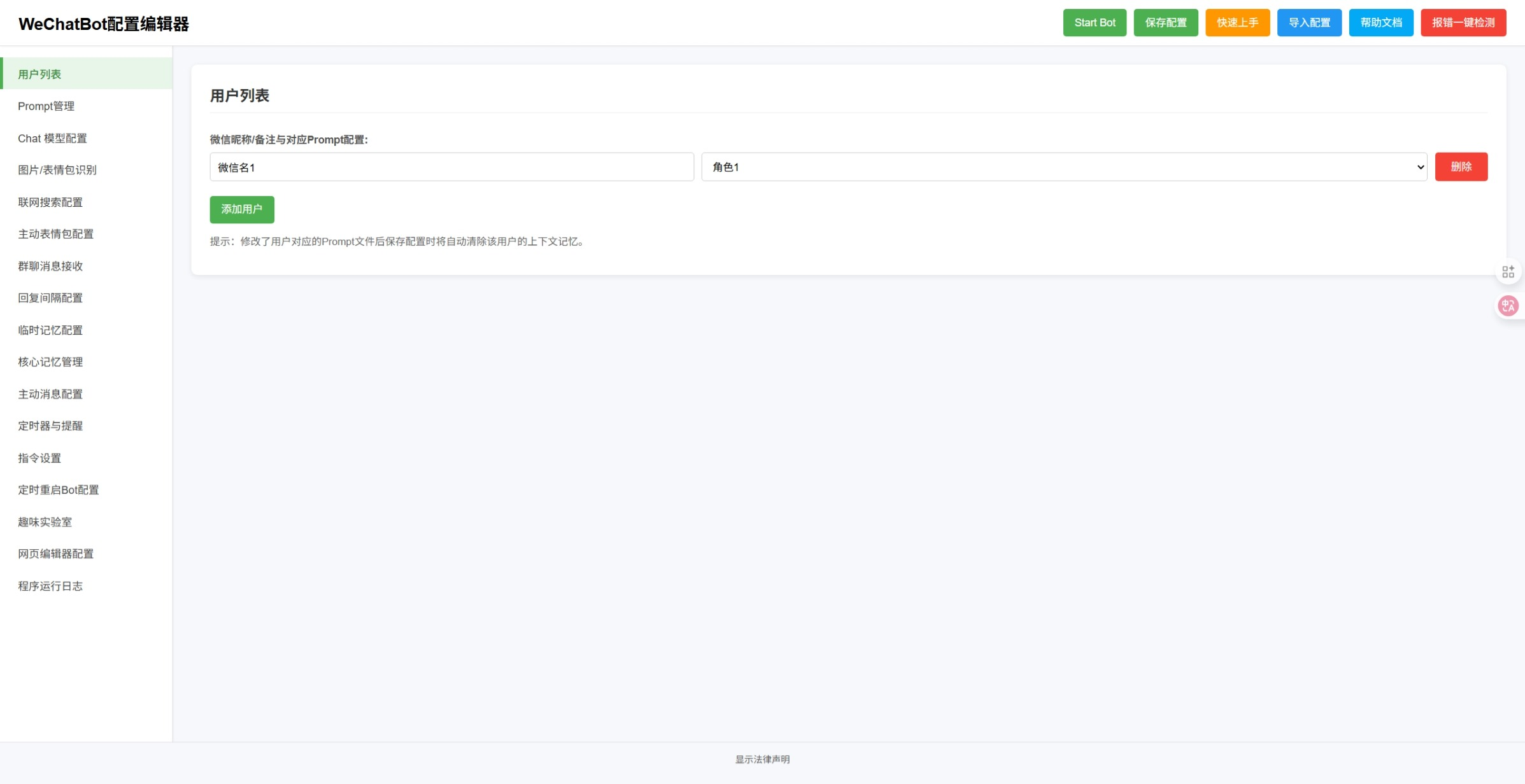Viewport: 1525px width, 784px height.
Task: Open the 快速上手 guide
Action: pyautogui.click(x=1237, y=23)
